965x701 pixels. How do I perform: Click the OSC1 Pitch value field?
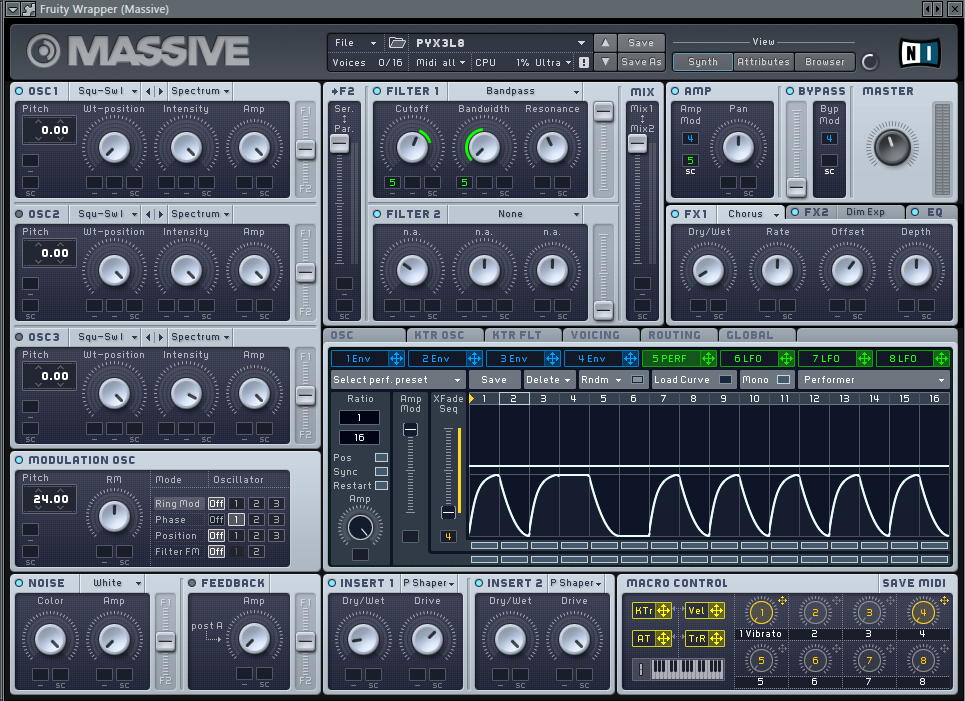click(50, 130)
